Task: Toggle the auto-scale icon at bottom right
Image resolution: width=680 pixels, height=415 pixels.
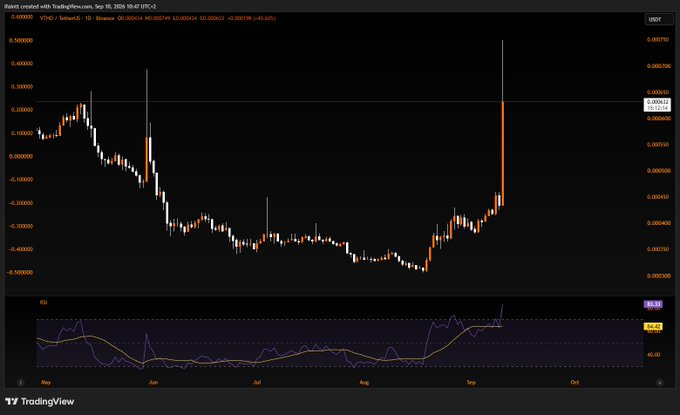Action: click(x=660, y=382)
